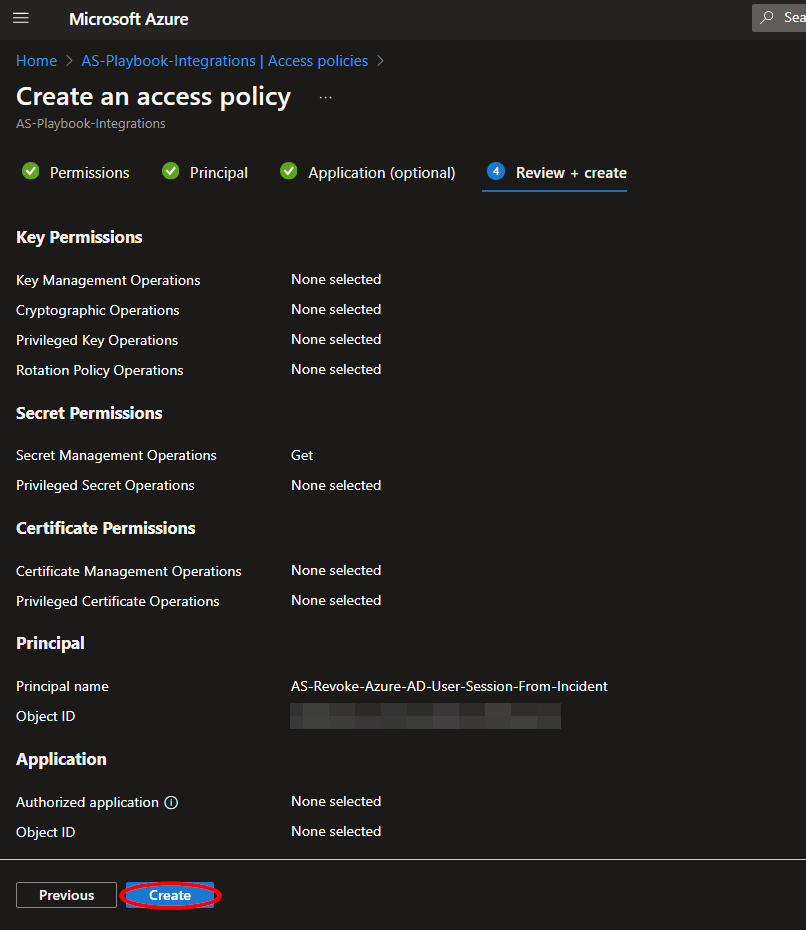This screenshot has height=930, width=806.
Task: Click the Get value for Secret Management
Action: [302, 455]
